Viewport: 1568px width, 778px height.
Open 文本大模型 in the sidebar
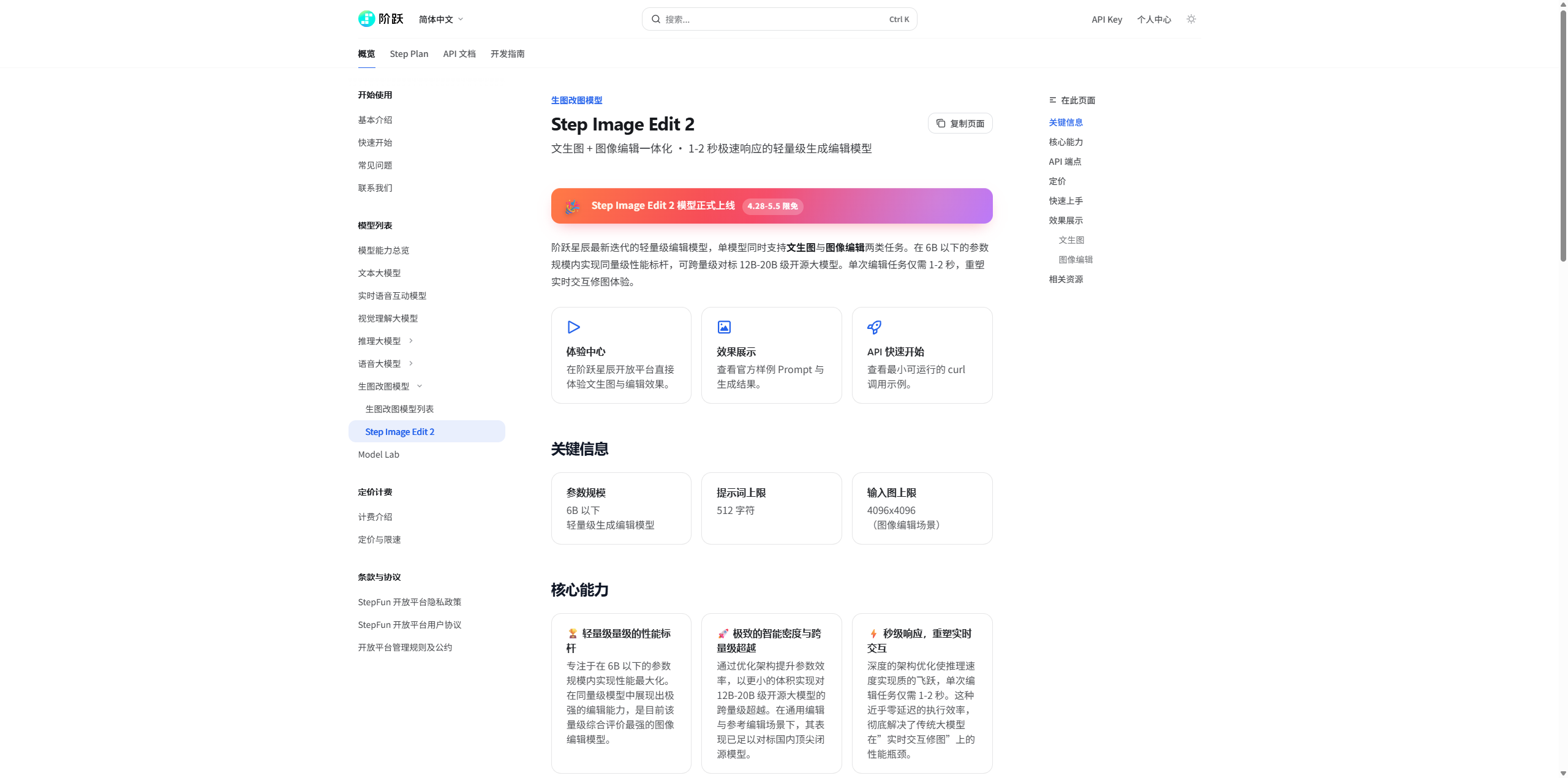(x=379, y=273)
